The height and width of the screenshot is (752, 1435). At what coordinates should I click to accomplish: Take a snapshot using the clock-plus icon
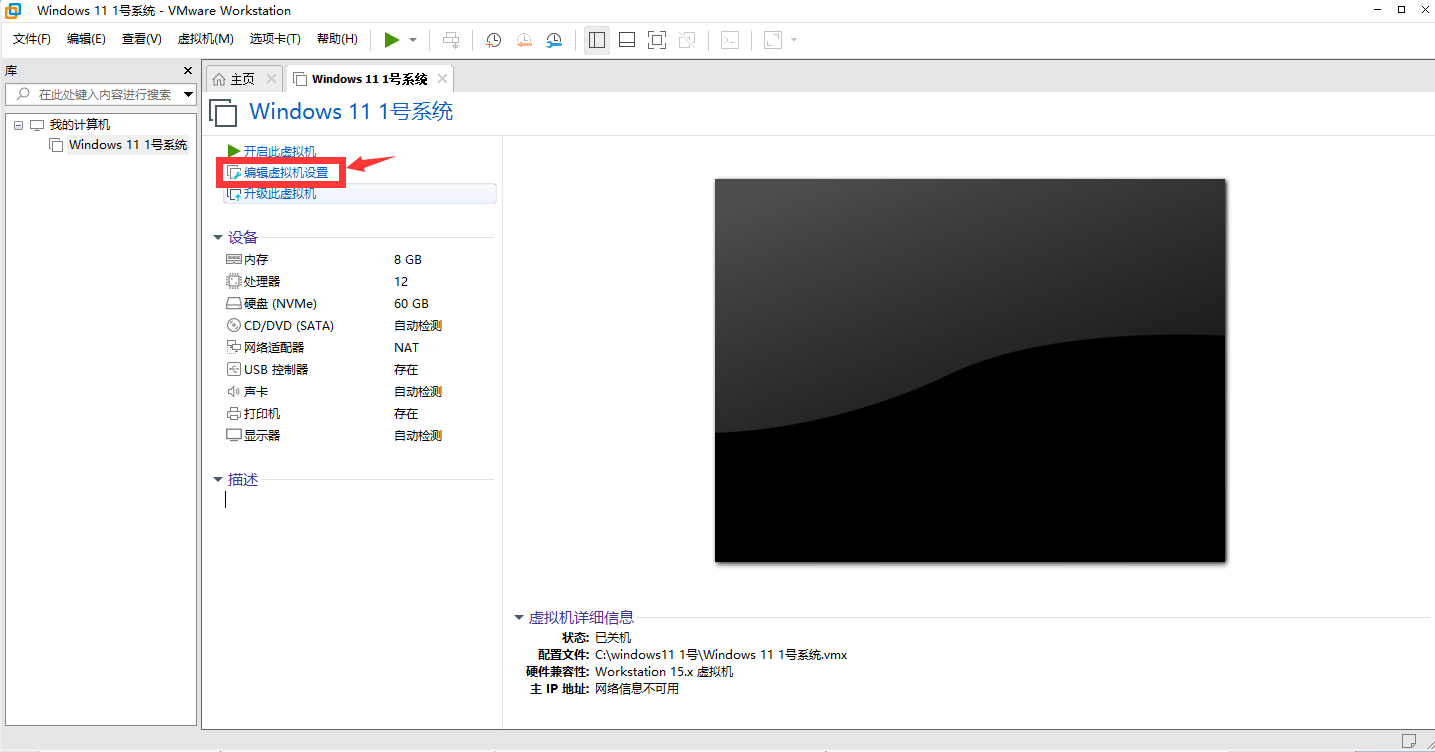tap(494, 40)
